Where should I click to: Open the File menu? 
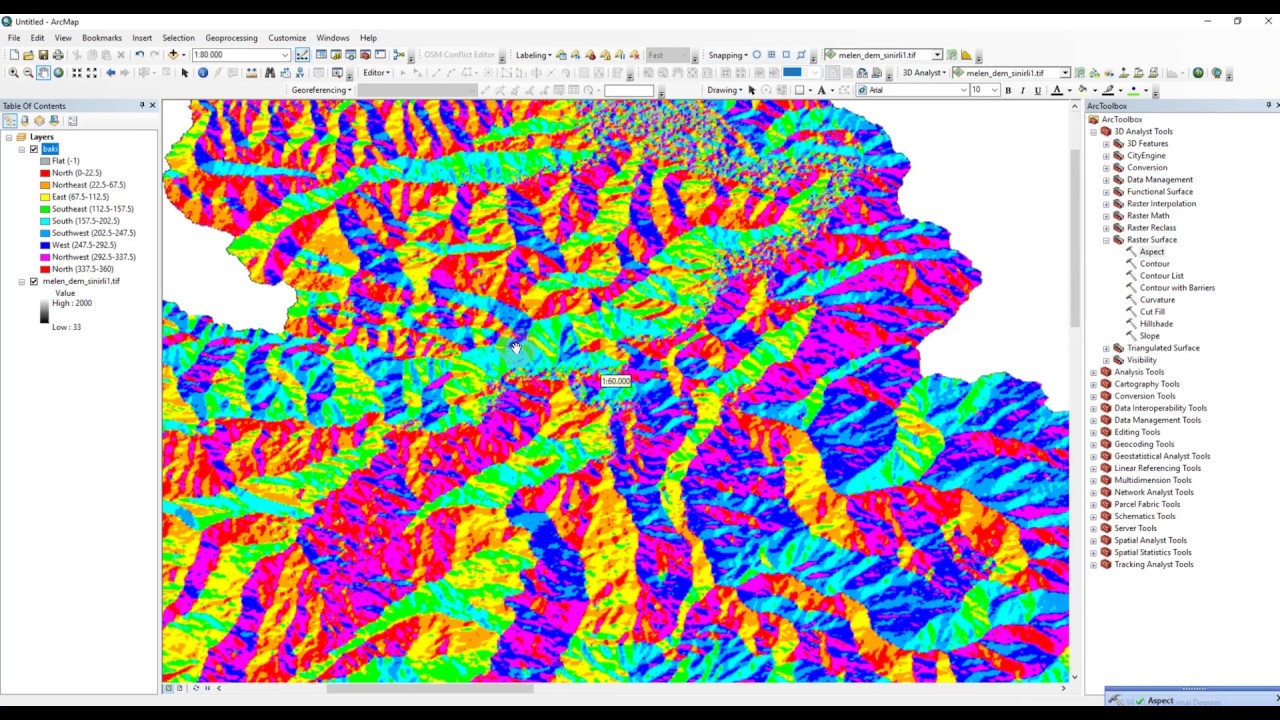click(x=14, y=38)
